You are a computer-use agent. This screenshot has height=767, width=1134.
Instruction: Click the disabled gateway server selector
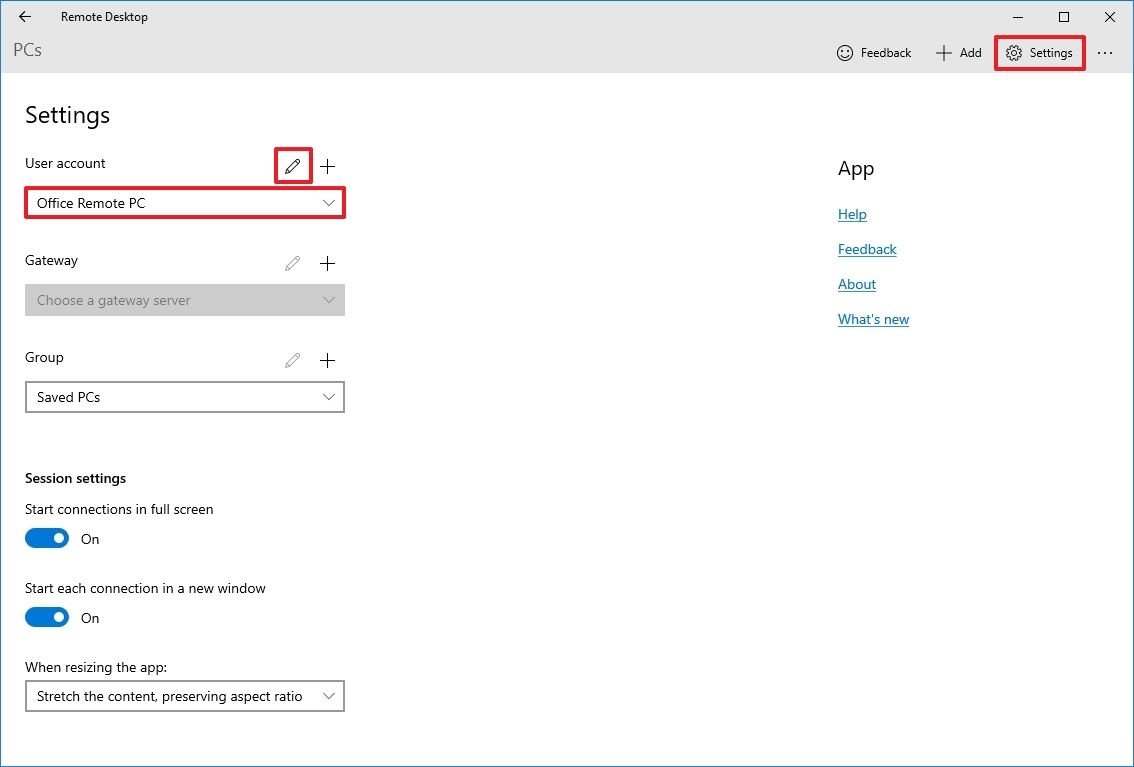[185, 300]
